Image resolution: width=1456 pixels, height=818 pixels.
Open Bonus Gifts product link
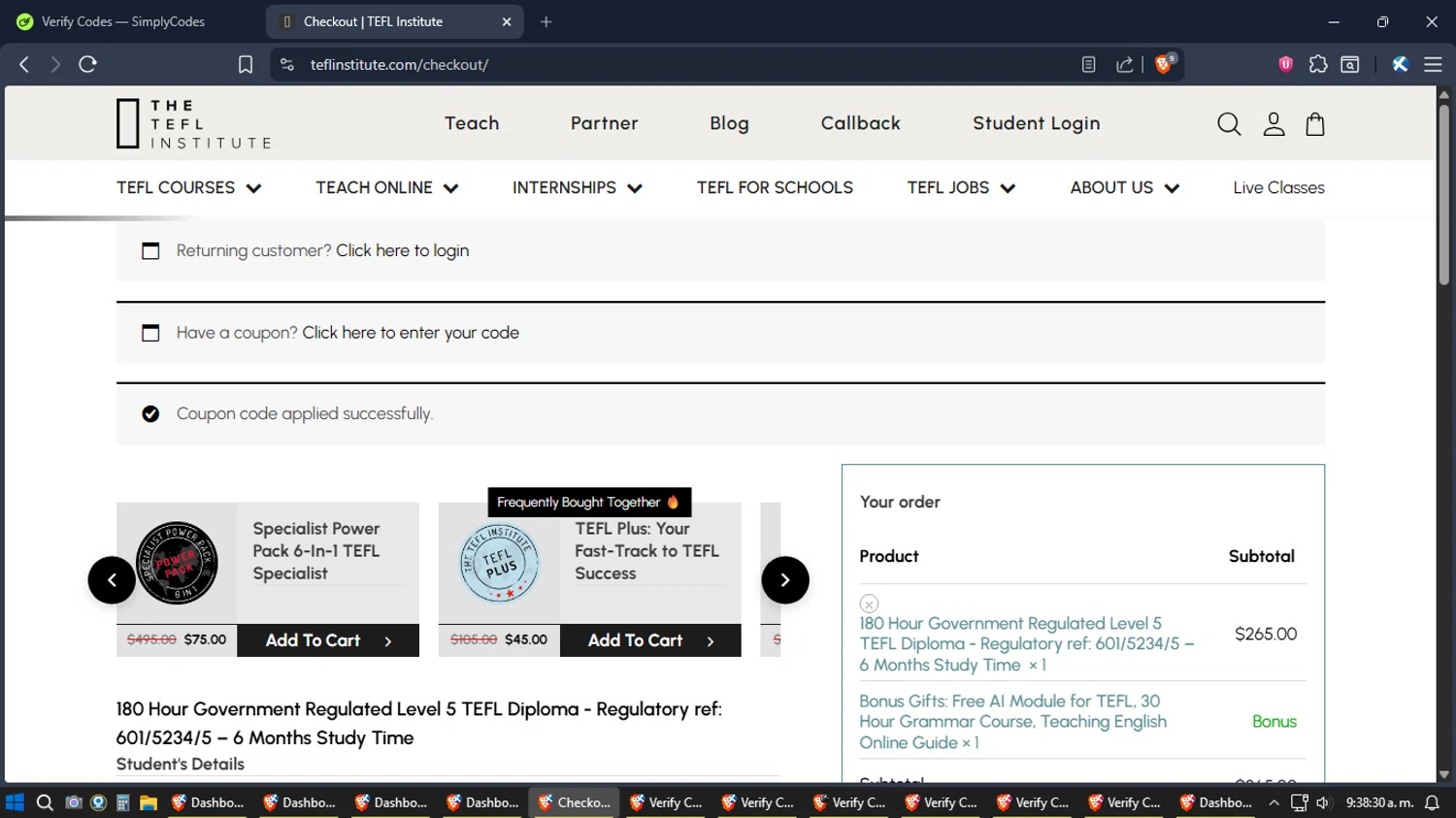pyautogui.click(x=1013, y=722)
